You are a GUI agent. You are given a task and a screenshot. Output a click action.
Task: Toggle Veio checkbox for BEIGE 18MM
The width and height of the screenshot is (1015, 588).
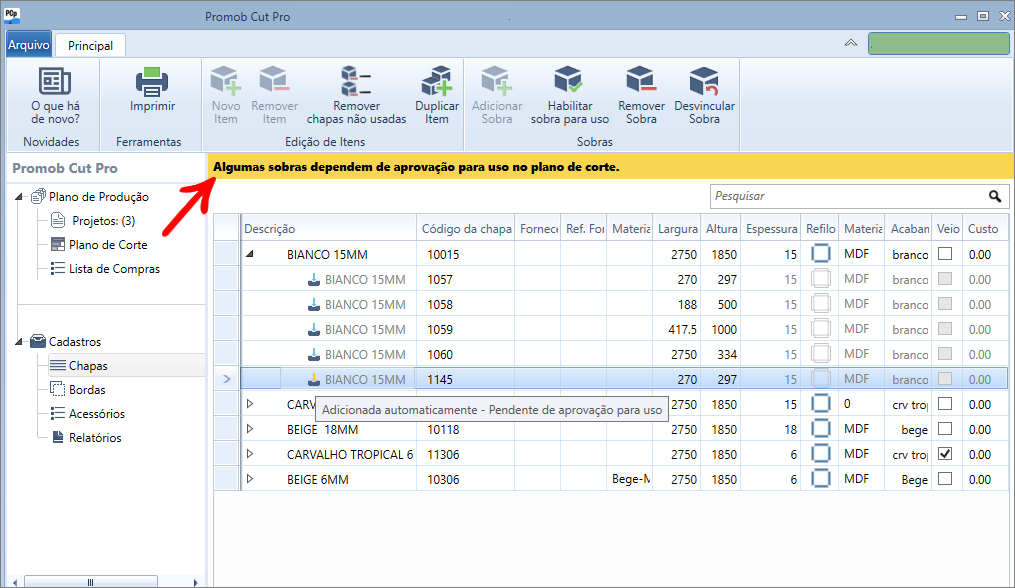coord(945,429)
